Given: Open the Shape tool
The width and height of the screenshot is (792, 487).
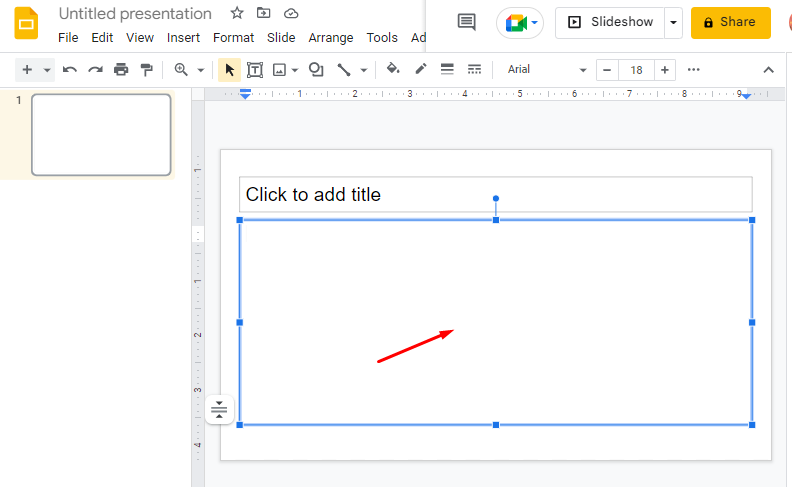Looking at the screenshot, I should coord(316,70).
